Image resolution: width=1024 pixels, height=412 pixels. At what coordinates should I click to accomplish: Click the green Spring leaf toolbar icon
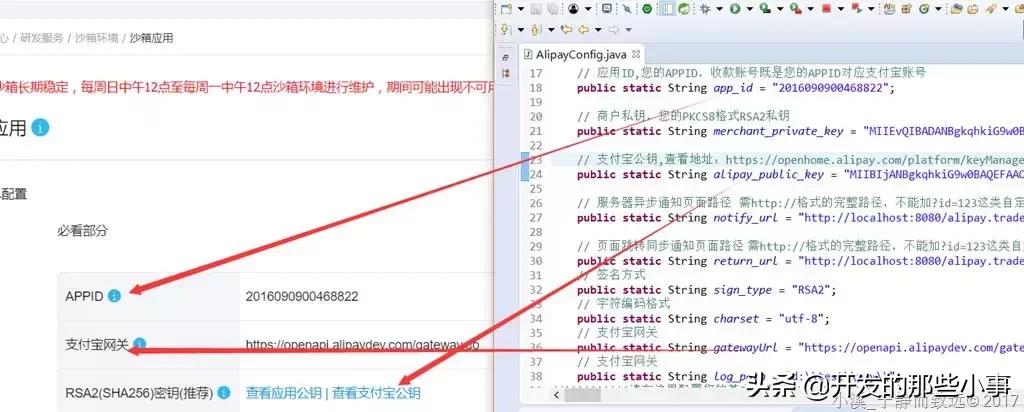point(683,8)
